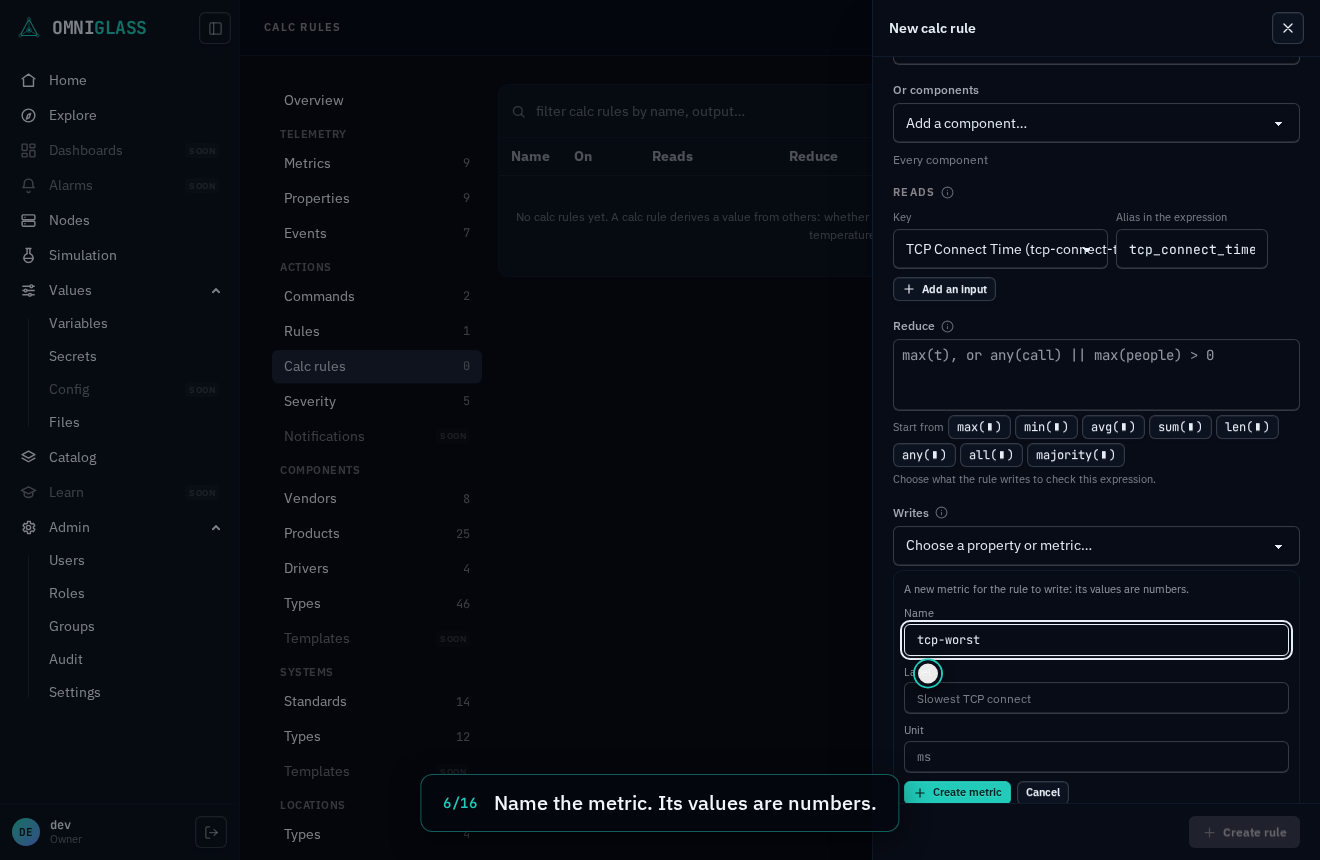
Task: Click the Writes info icon
Action: (x=942, y=513)
